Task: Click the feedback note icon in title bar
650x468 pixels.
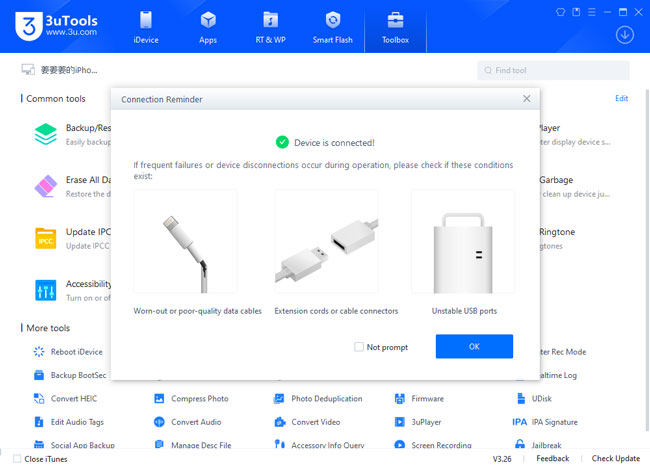Action: 576,12
